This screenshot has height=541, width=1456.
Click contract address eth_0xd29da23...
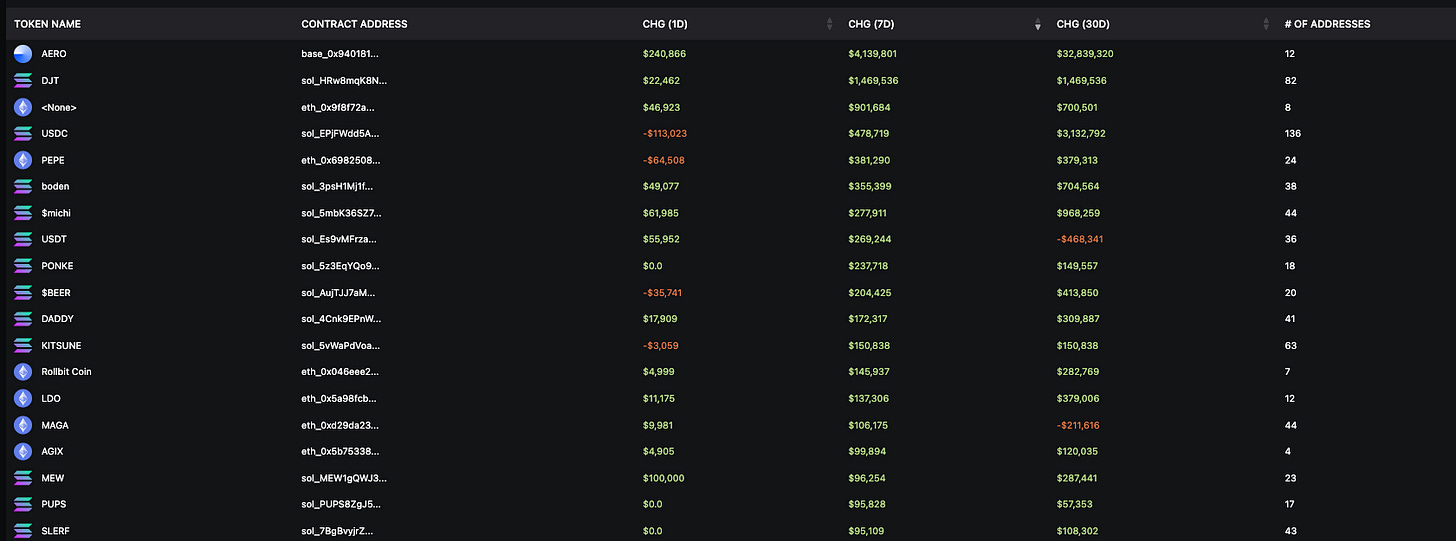(340, 425)
